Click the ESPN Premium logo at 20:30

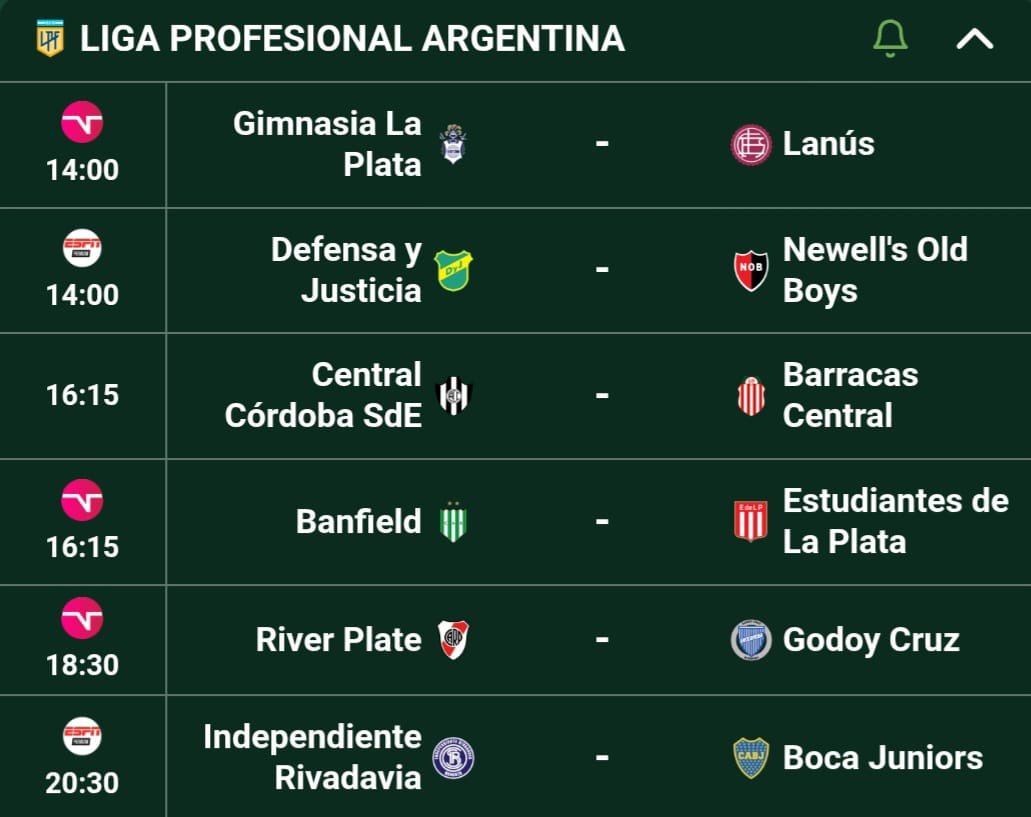pyautogui.click(x=82, y=736)
